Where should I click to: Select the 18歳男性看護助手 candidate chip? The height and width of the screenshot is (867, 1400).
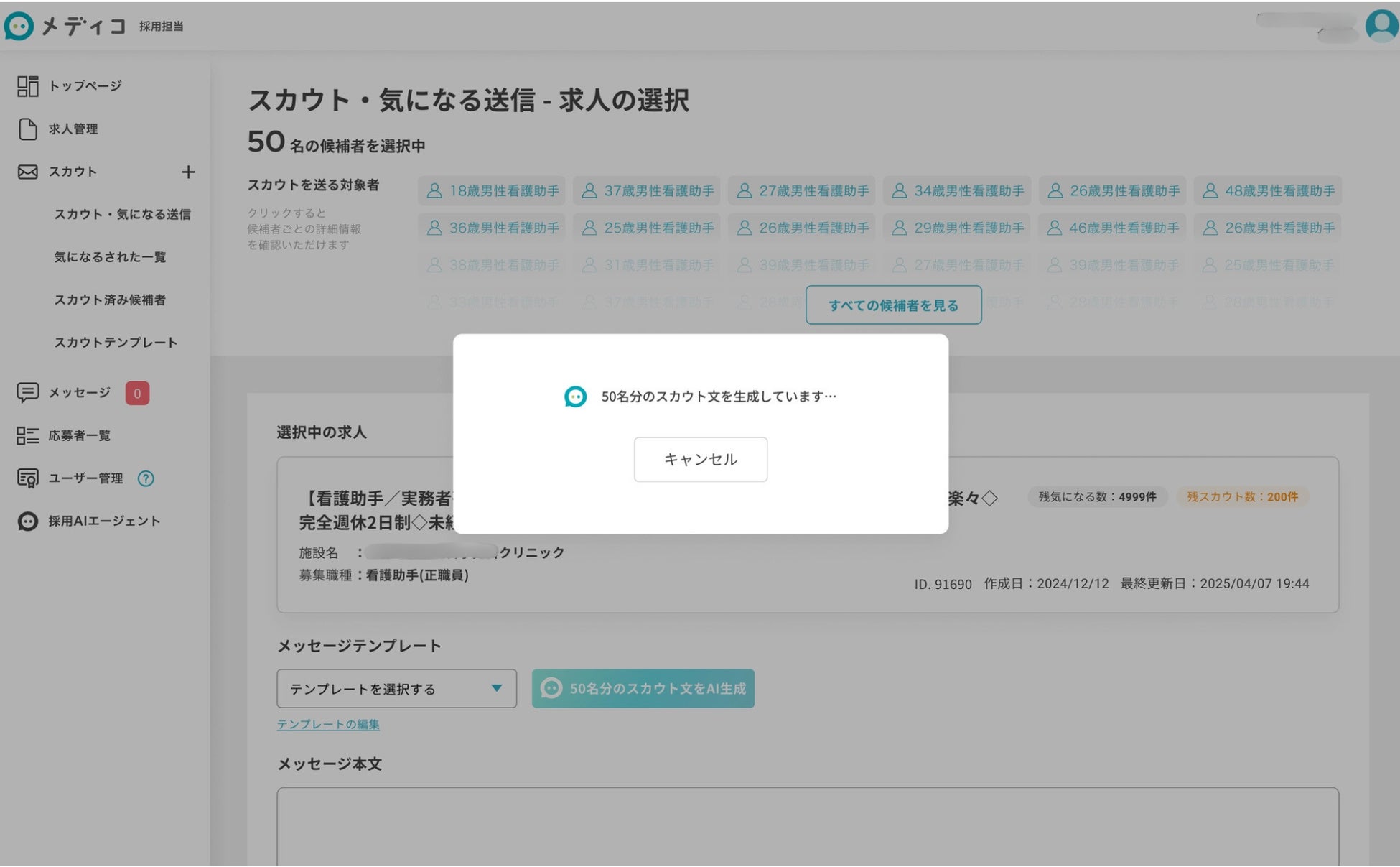point(492,191)
